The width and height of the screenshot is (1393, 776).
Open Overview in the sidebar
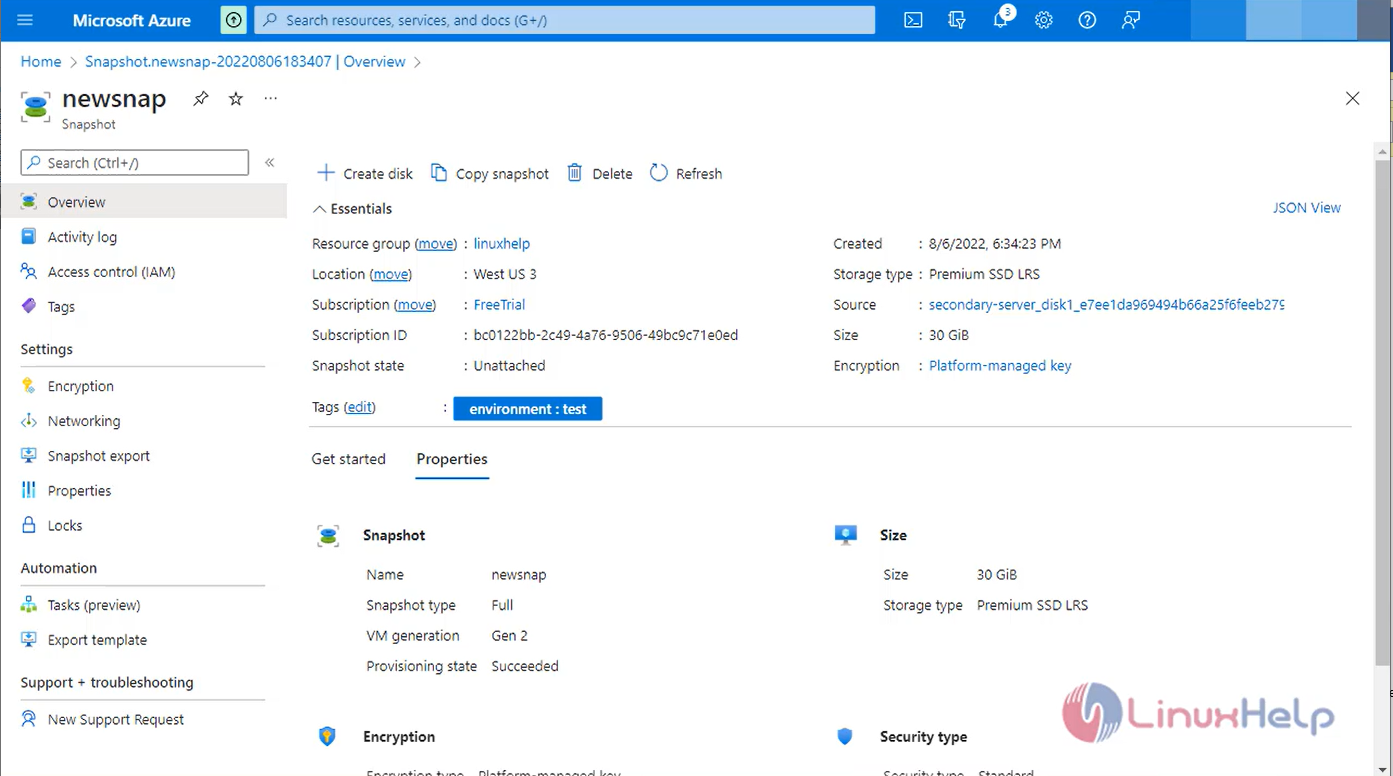tap(143, 202)
